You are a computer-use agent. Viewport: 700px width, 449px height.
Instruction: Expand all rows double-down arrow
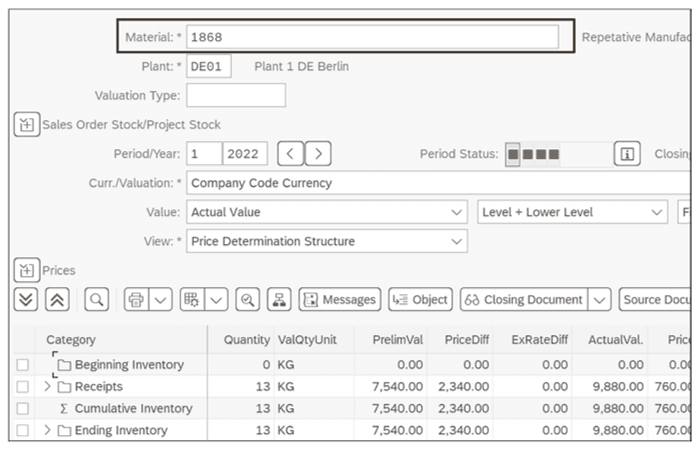(x=26, y=299)
